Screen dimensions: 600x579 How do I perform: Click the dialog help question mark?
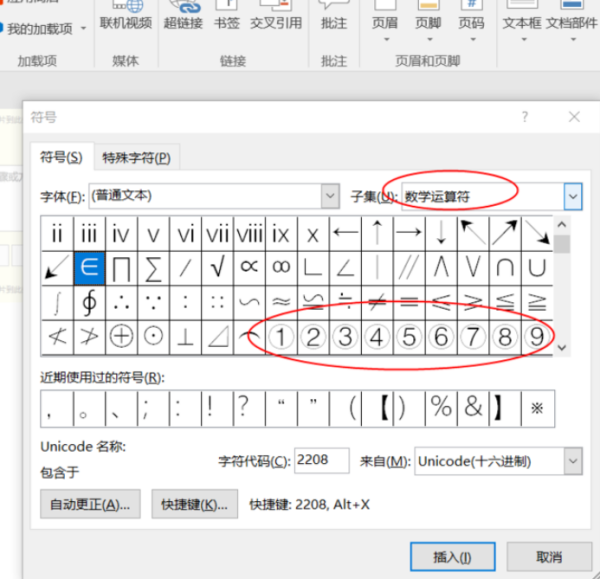tap(525, 116)
